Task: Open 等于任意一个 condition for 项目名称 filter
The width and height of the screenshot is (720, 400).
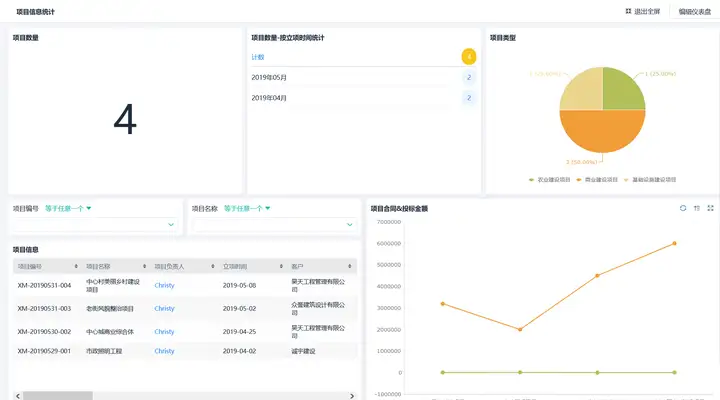Action: 247,208
